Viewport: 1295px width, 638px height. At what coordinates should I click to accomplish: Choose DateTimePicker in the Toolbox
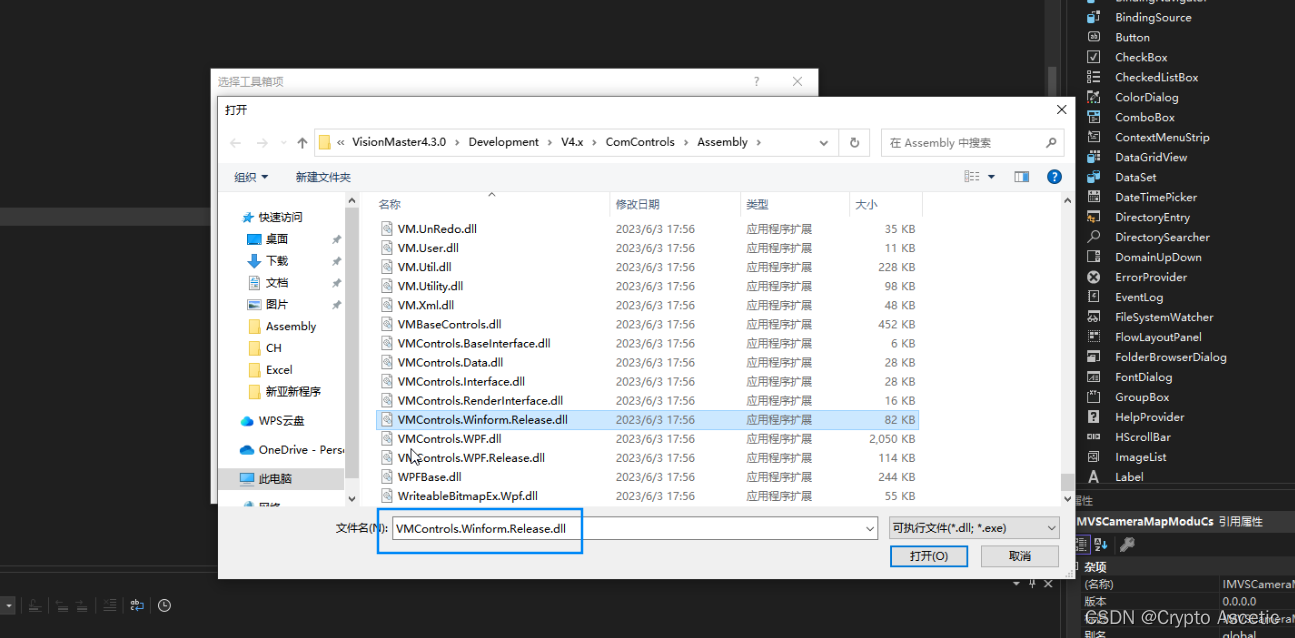click(1155, 197)
